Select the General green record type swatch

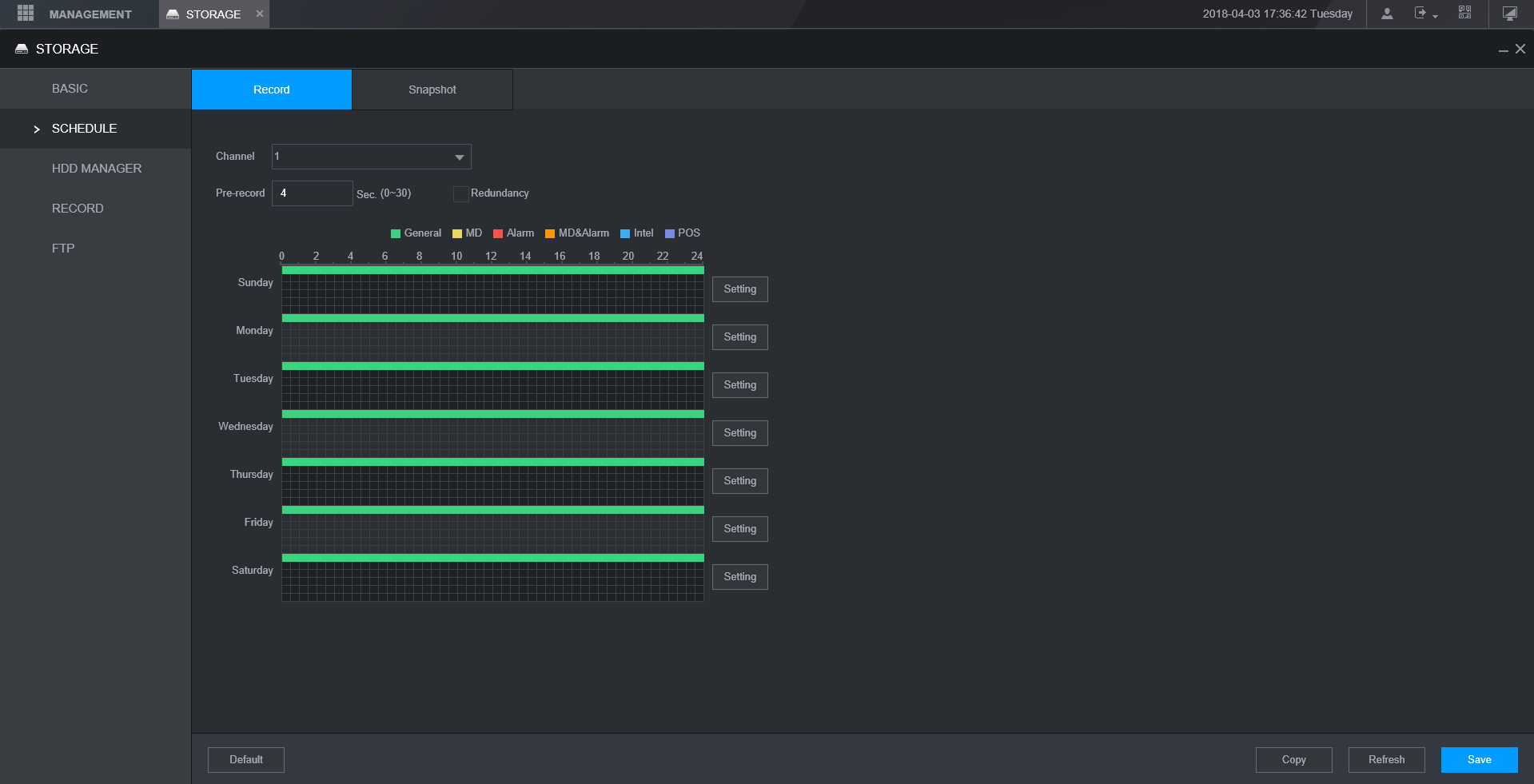(396, 233)
